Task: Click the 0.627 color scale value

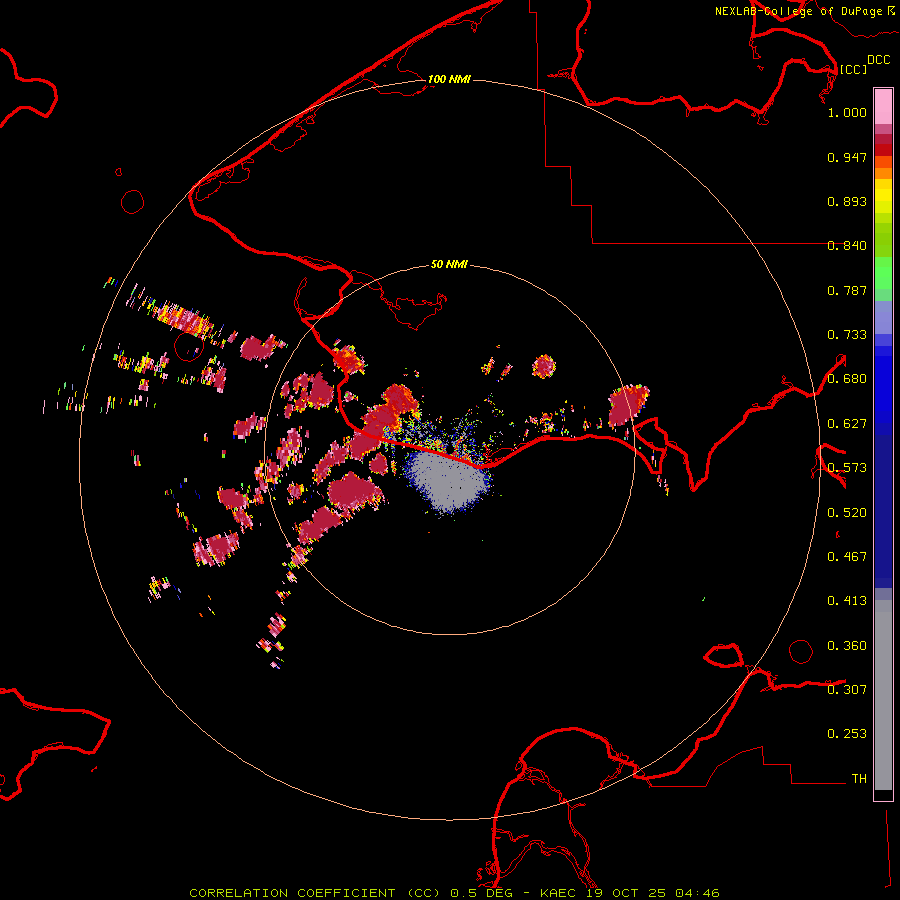Action: coord(847,424)
